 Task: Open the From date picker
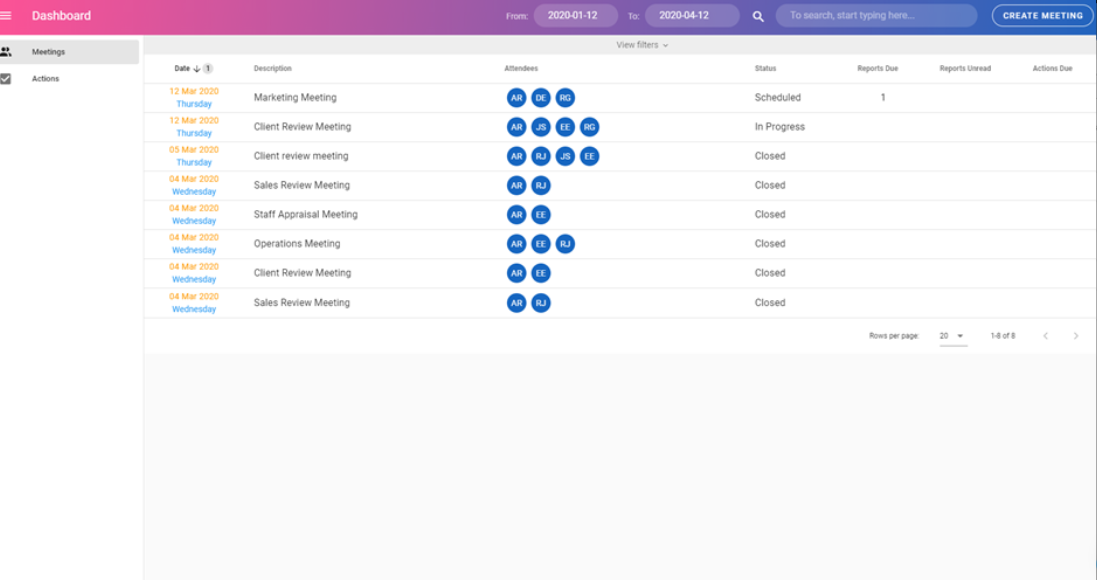click(x=573, y=15)
